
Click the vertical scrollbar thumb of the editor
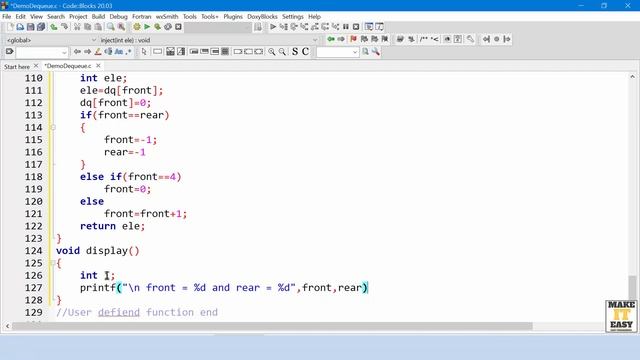pos(632,288)
